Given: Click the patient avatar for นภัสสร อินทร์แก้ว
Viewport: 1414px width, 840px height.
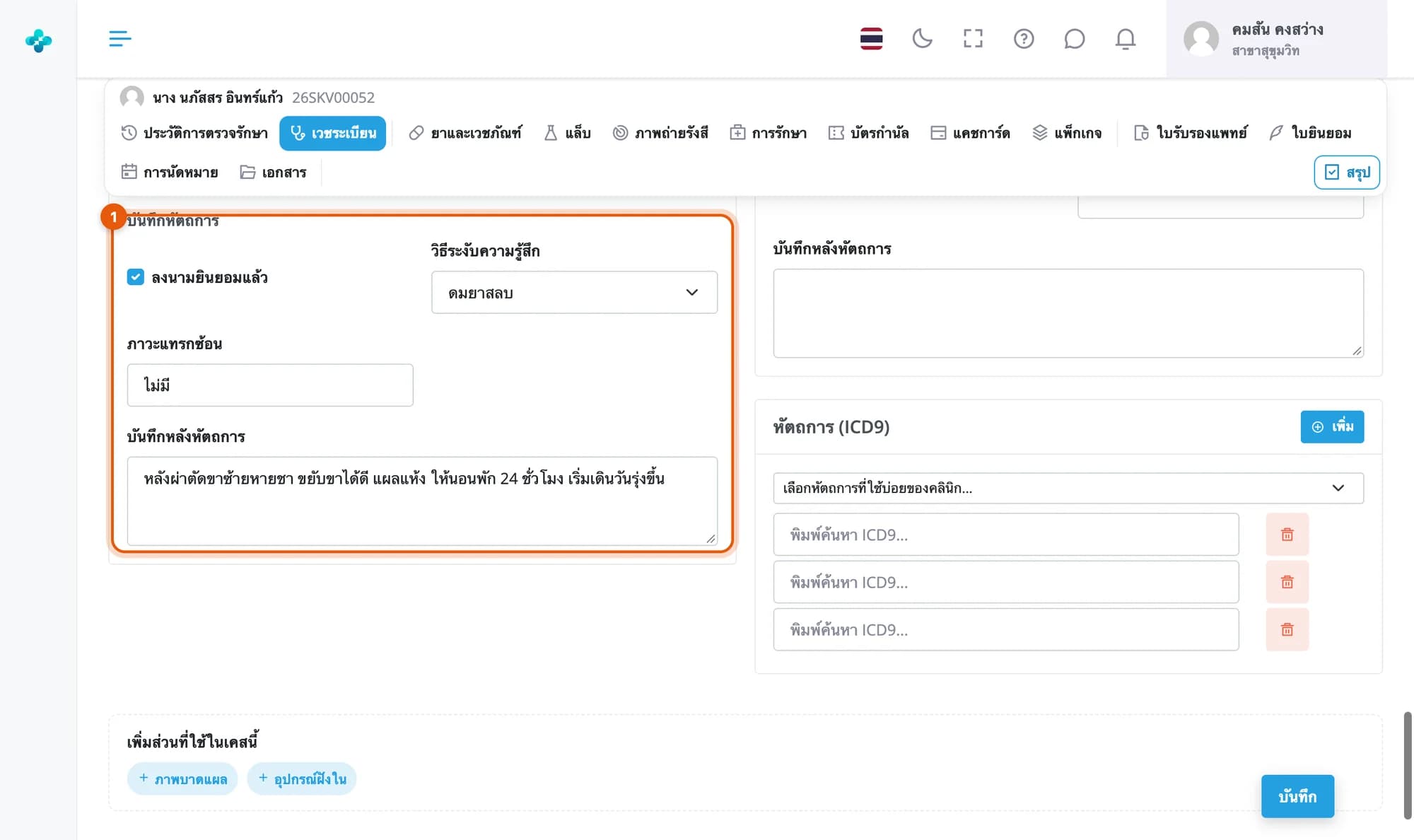Looking at the screenshot, I should (x=132, y=97).
